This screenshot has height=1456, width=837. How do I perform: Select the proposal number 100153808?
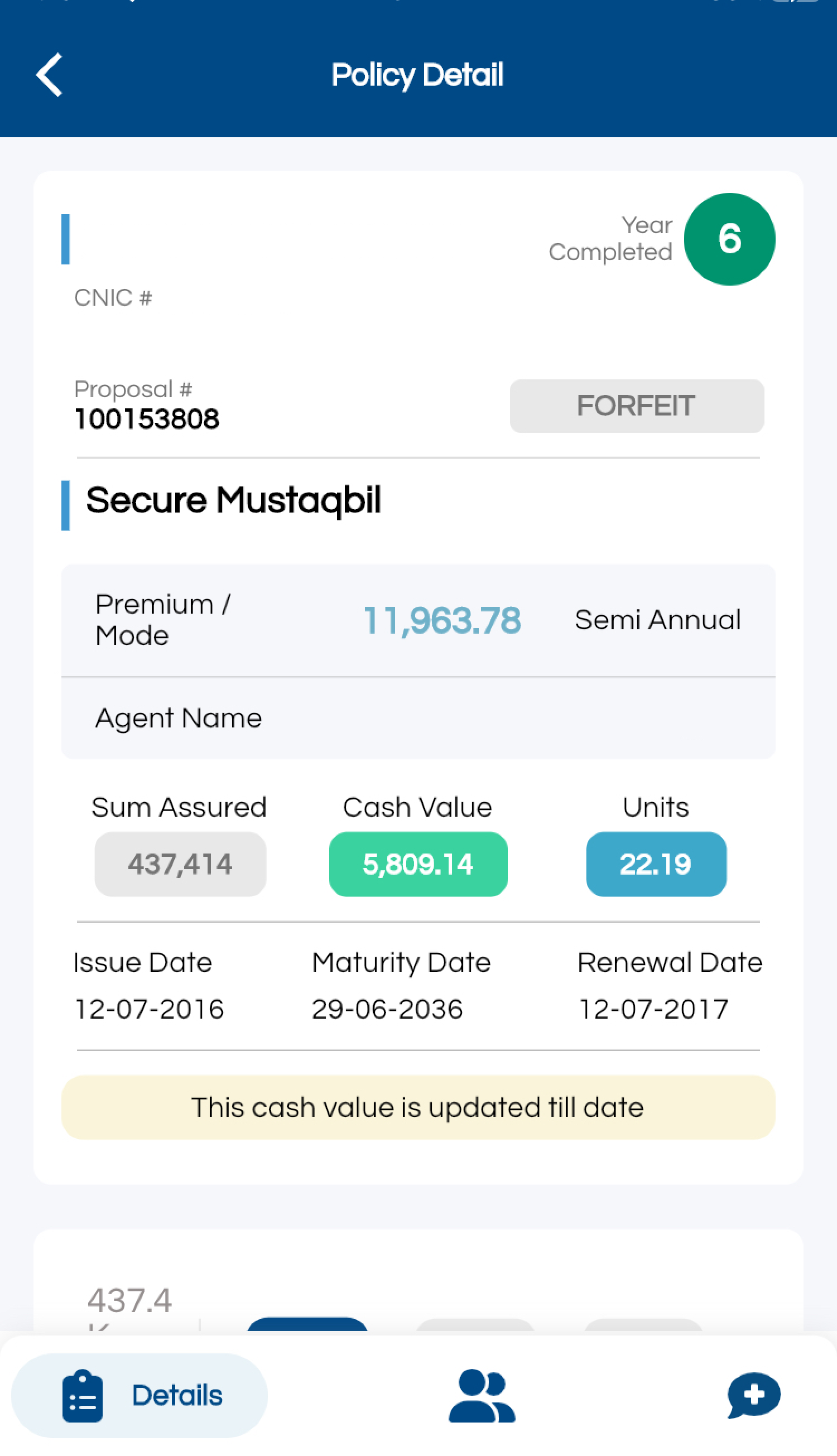click(x=147, y=419)
